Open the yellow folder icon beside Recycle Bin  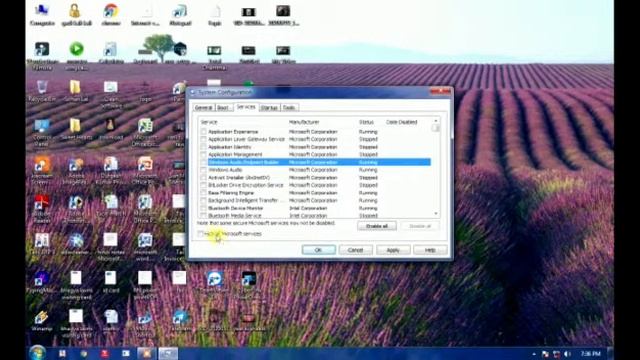76,91
